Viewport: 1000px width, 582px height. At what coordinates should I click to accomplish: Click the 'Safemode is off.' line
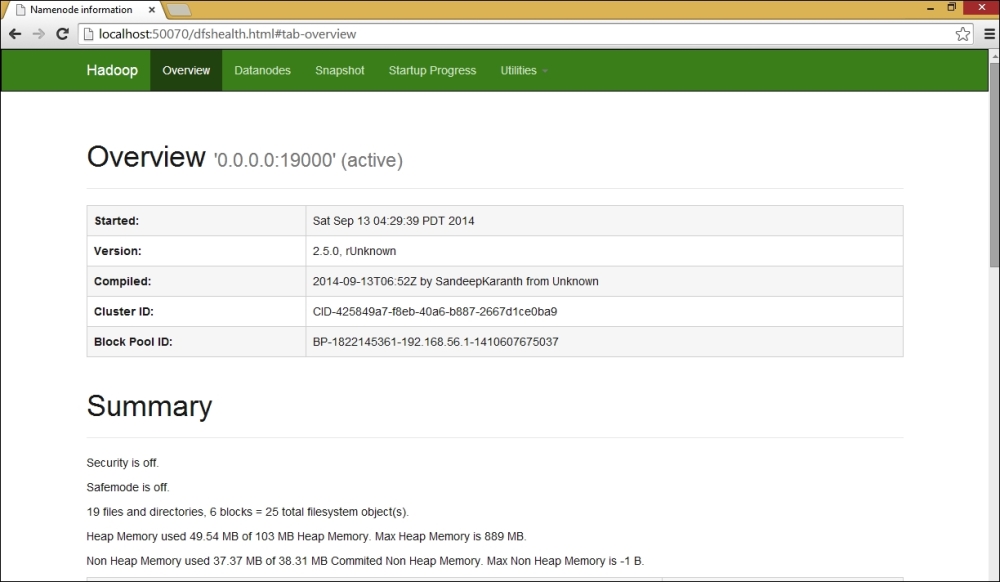point(128,487)
